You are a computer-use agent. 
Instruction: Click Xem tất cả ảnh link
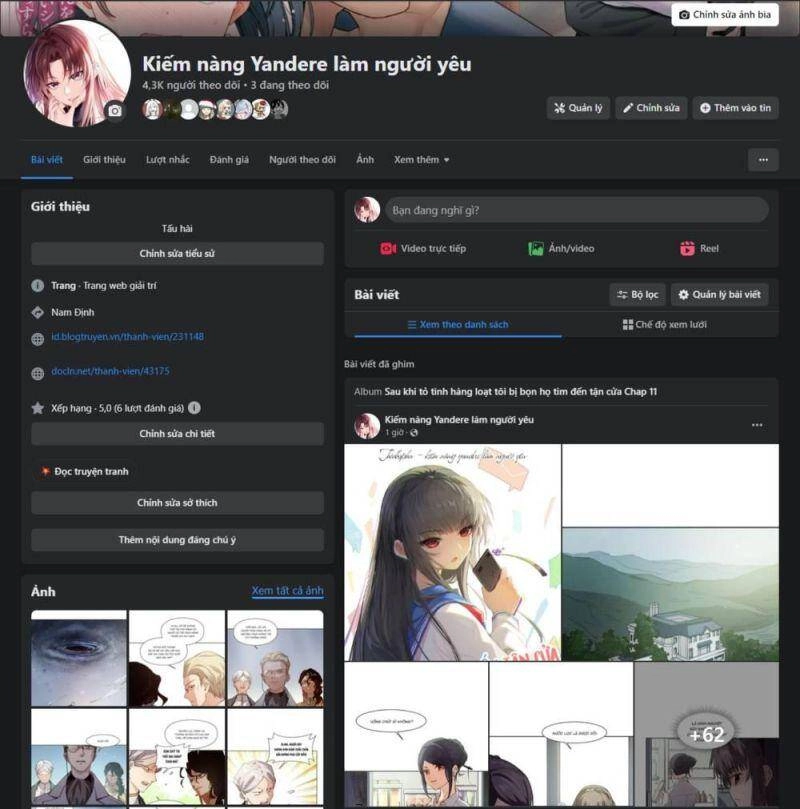point(287,591)
